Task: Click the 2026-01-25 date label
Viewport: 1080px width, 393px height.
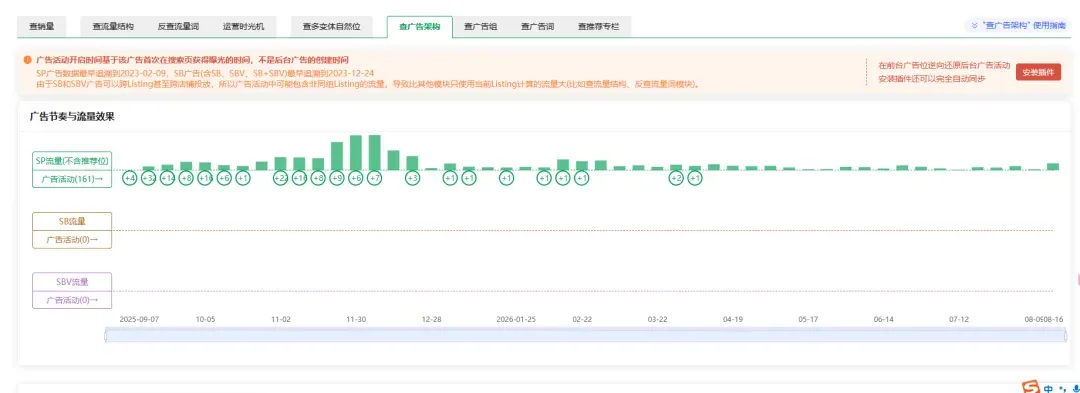Action: pos(516,319)
